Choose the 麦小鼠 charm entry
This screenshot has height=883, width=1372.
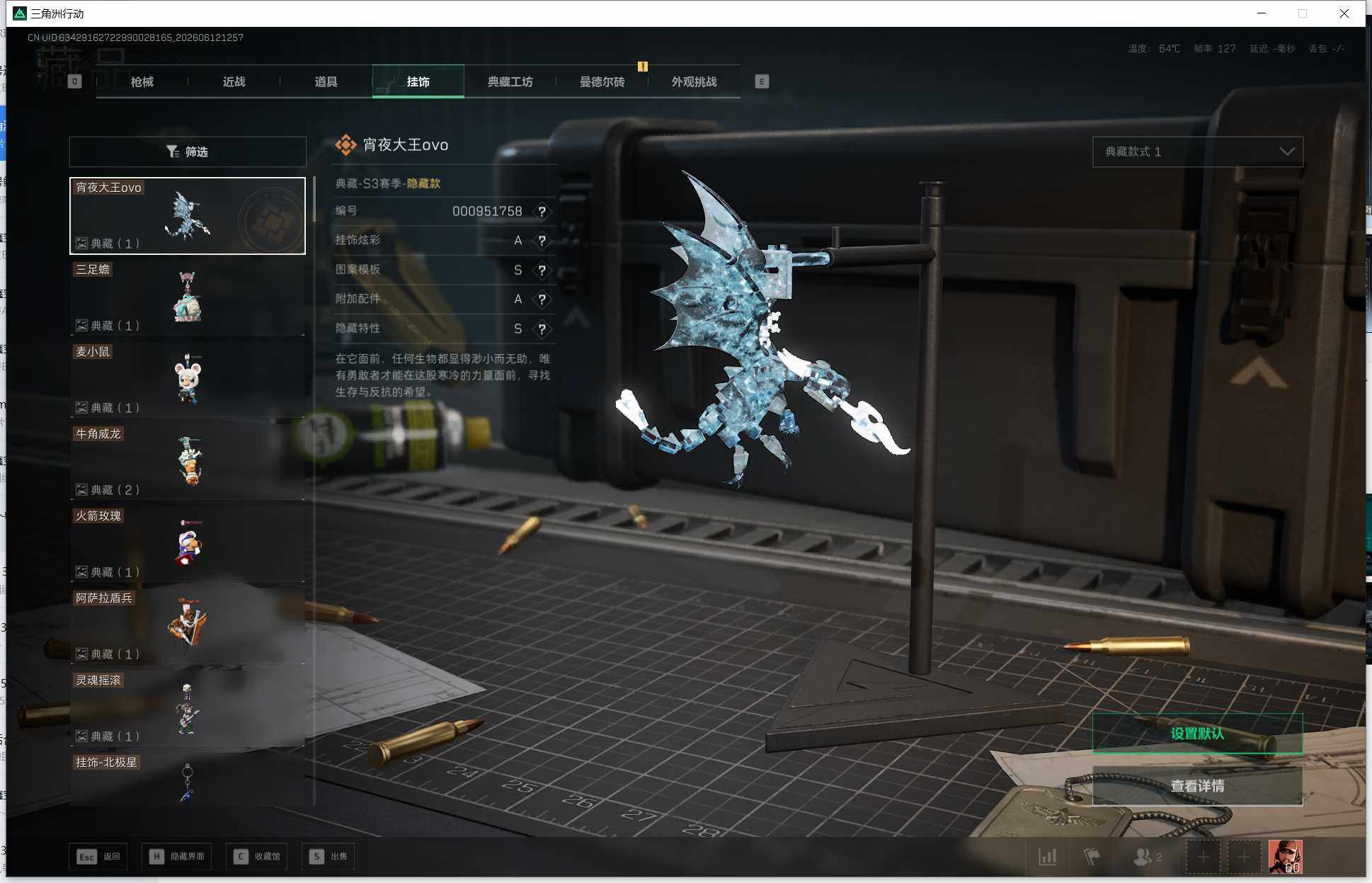point(188,380)
